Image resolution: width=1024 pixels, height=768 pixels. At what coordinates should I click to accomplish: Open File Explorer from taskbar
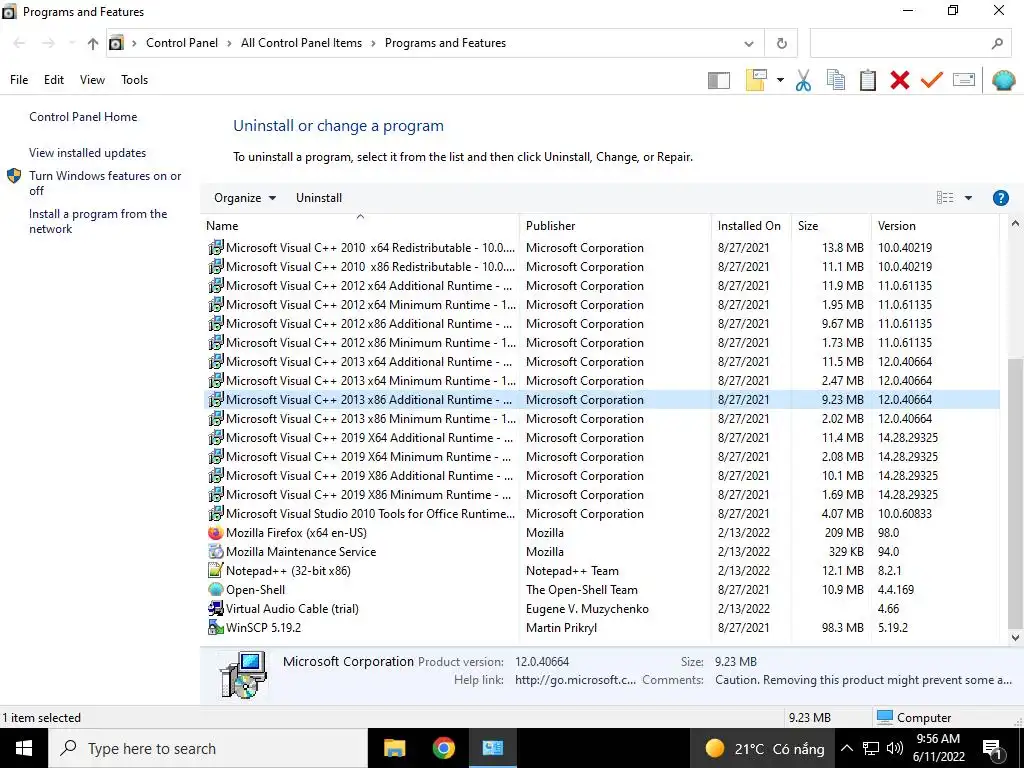(394, 748)
